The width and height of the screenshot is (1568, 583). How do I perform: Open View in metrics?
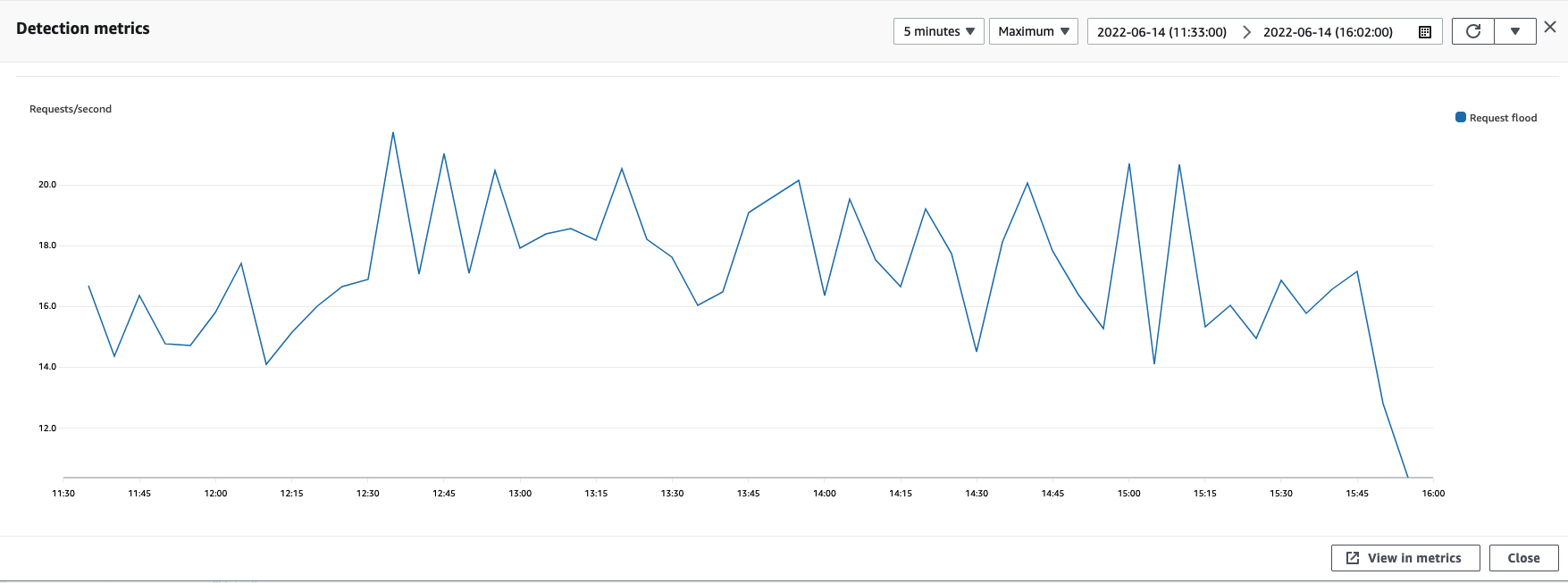tap(1405, 558)
